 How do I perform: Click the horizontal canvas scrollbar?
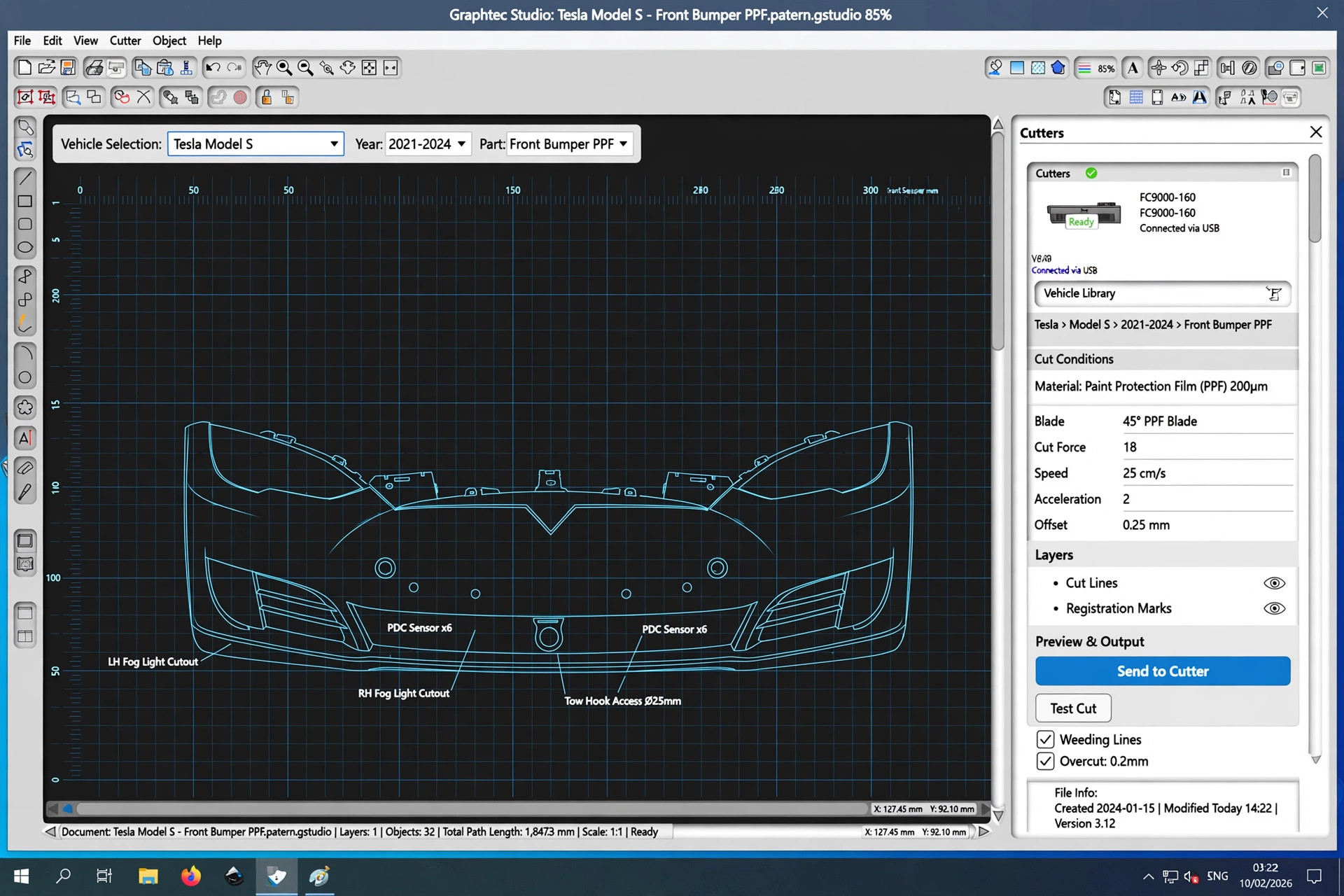click(x=472, y=809)
